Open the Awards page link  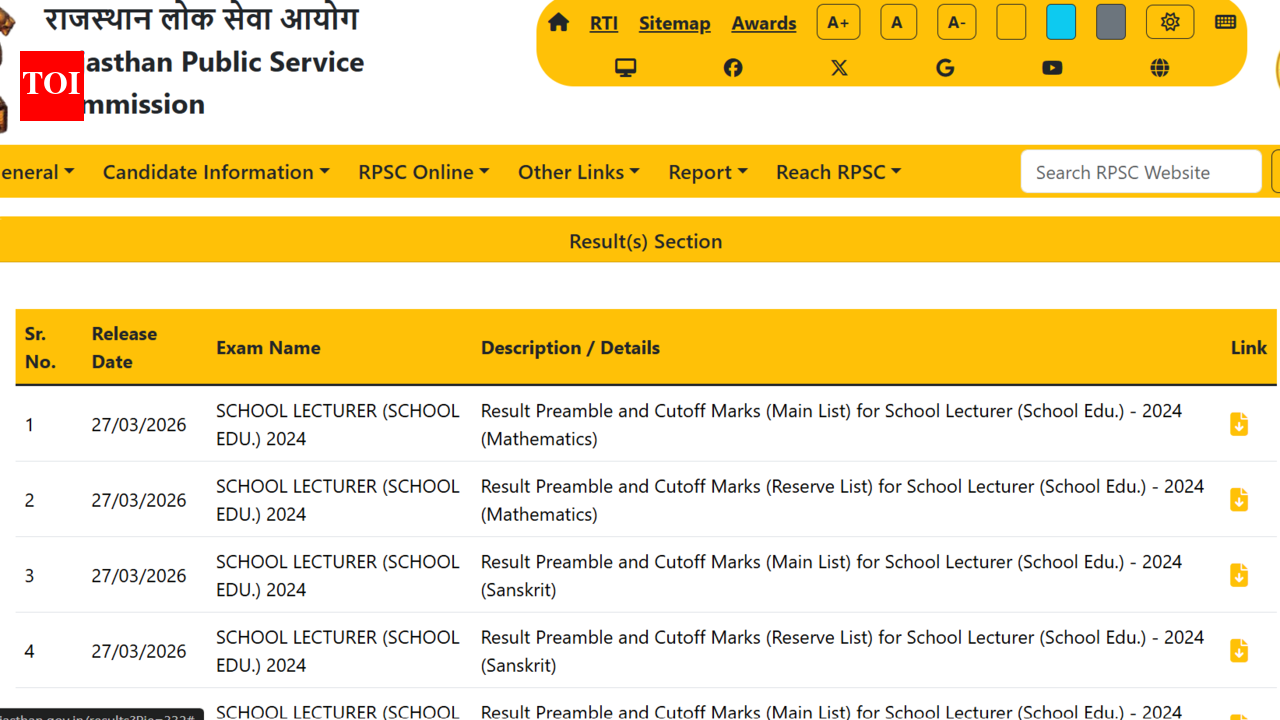(x=764, y=23)
